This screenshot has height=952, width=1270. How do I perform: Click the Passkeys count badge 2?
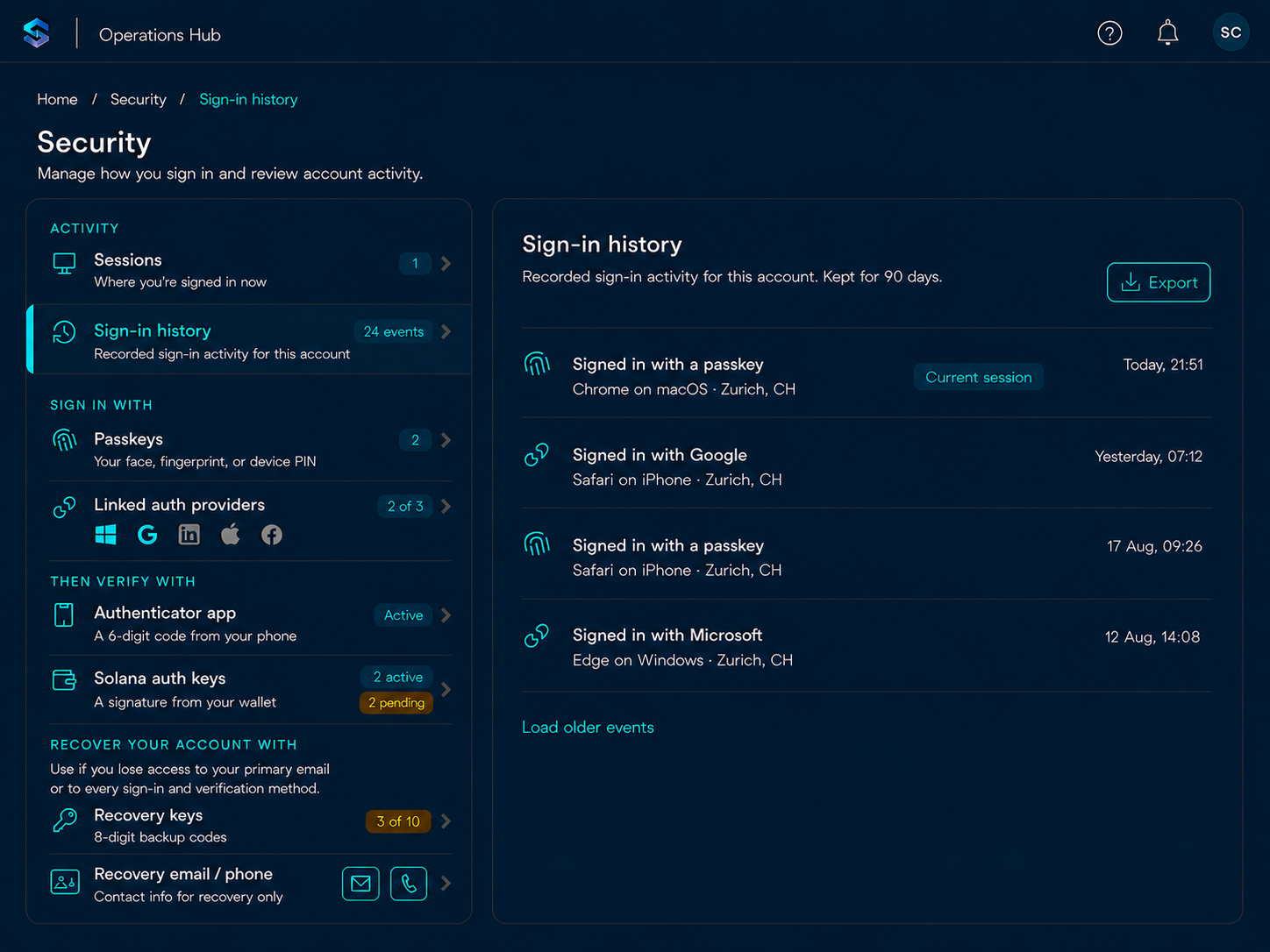coord(415,440)
